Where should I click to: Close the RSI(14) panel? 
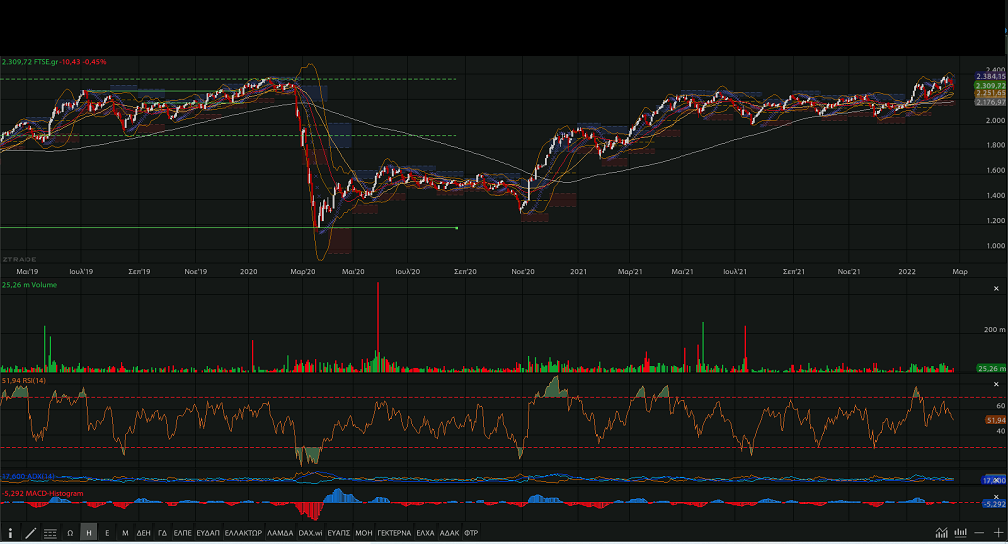pos(996,385)
